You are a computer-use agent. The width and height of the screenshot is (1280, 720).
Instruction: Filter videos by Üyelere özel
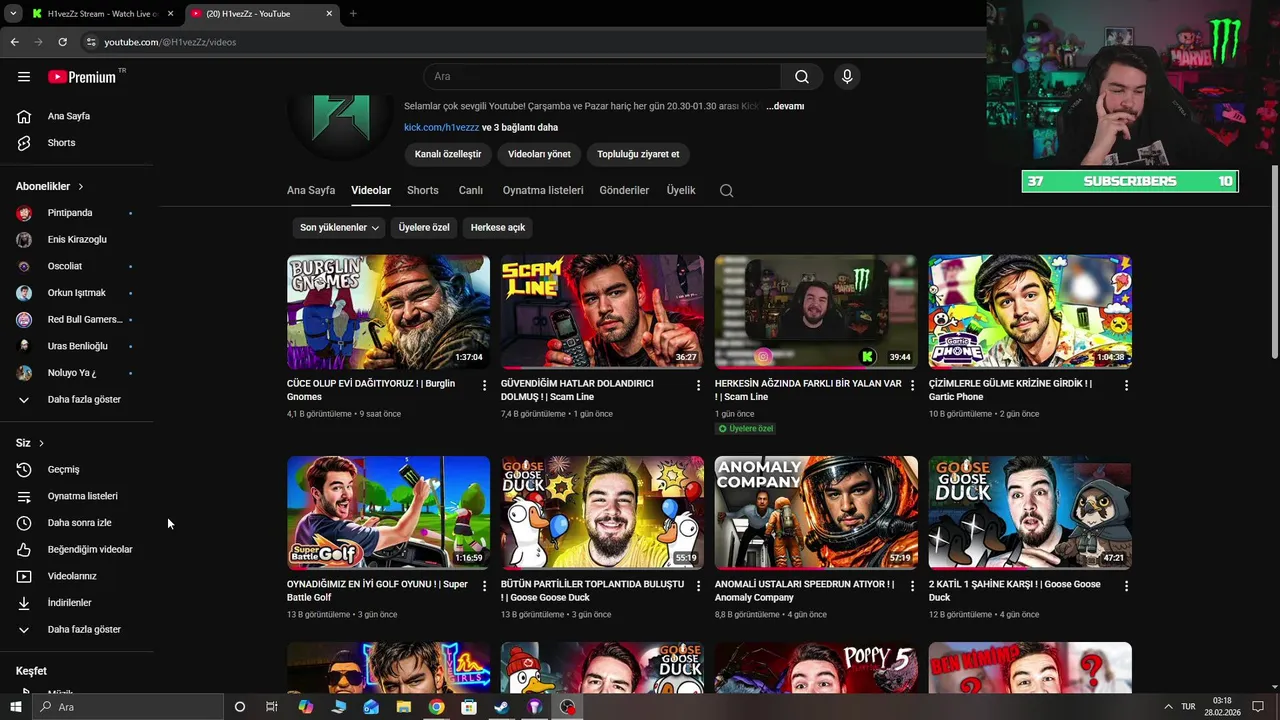tap(424, 228)
